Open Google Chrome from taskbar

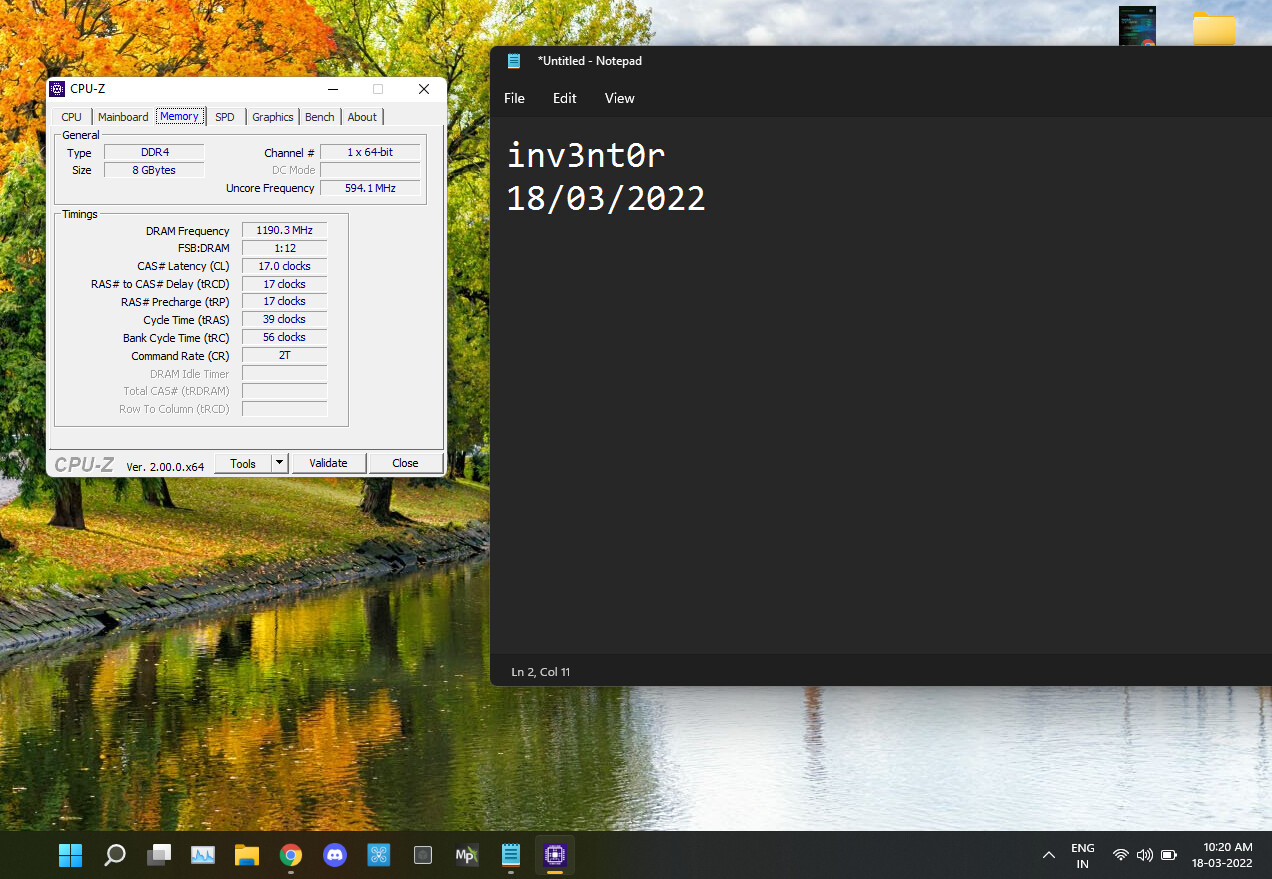291,855
